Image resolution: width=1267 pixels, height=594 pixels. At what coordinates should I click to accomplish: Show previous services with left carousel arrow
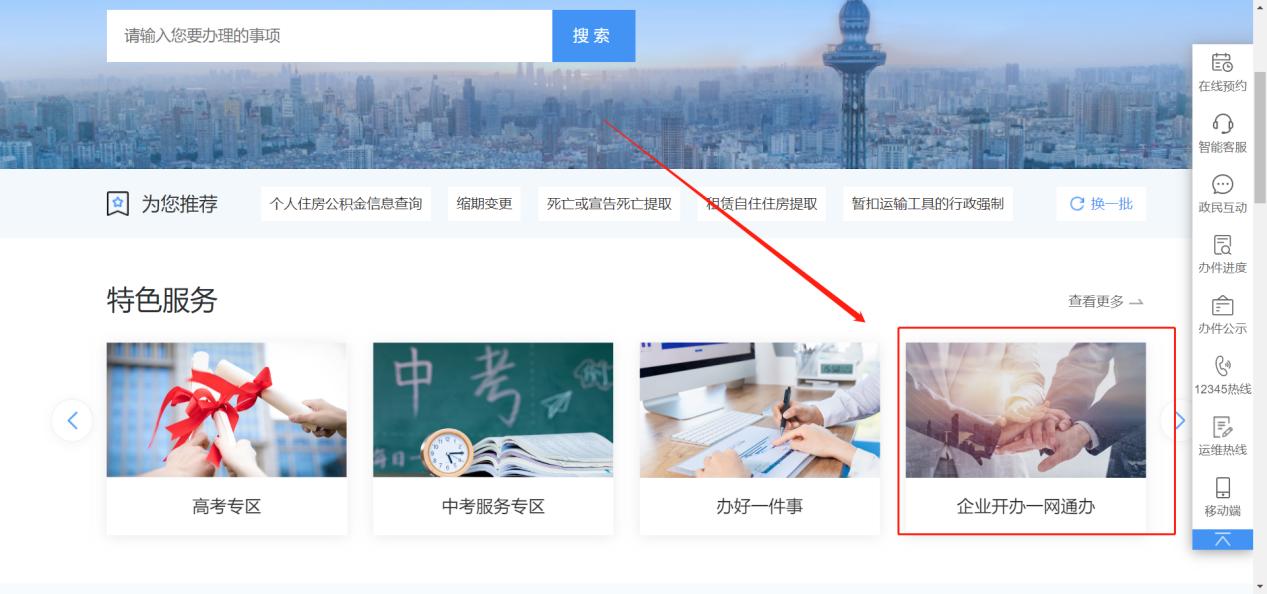pos(72,421)
